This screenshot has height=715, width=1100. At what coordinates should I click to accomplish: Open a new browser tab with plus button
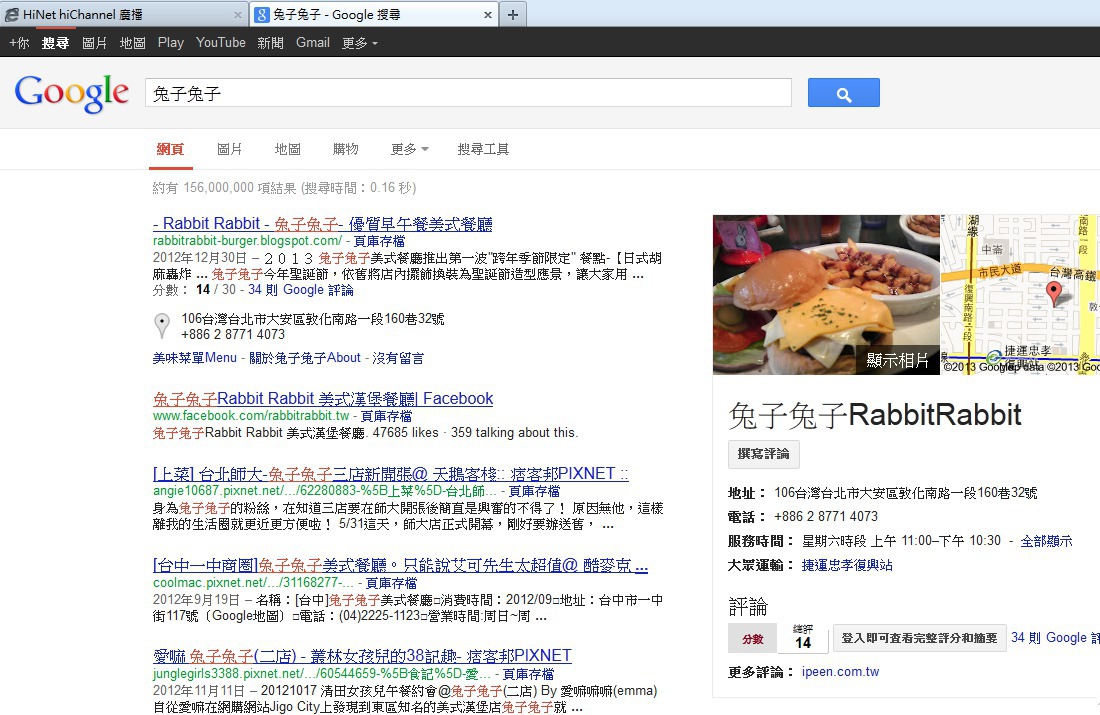tap(513, 15)
